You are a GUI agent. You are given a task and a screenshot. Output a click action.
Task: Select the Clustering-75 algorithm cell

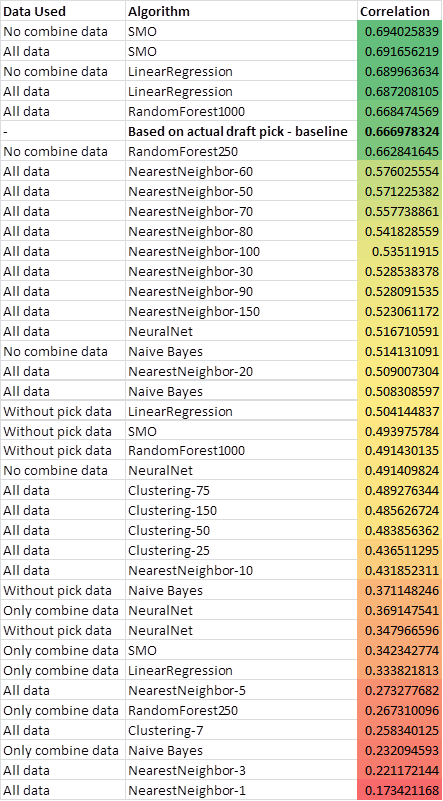pyautogui.click(x=241, y=491)
